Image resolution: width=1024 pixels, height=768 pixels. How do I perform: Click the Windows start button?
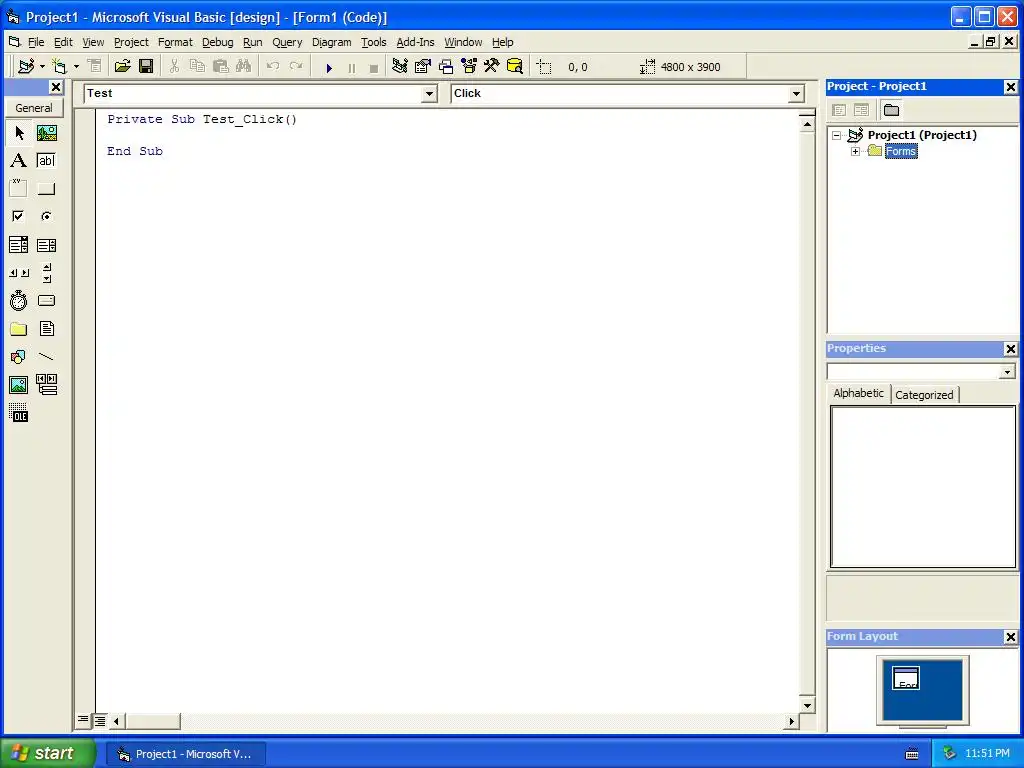coord(48,753)
